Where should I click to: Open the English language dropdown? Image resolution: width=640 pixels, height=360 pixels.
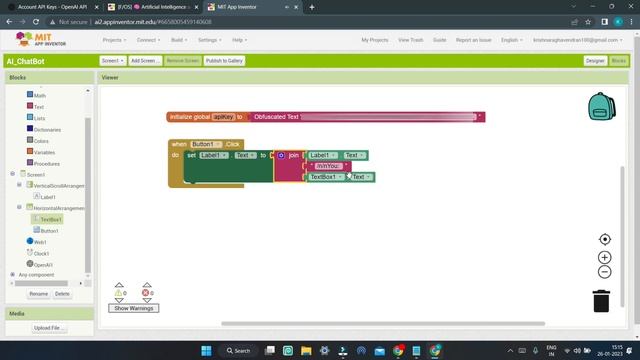click(x=511, y=40)
